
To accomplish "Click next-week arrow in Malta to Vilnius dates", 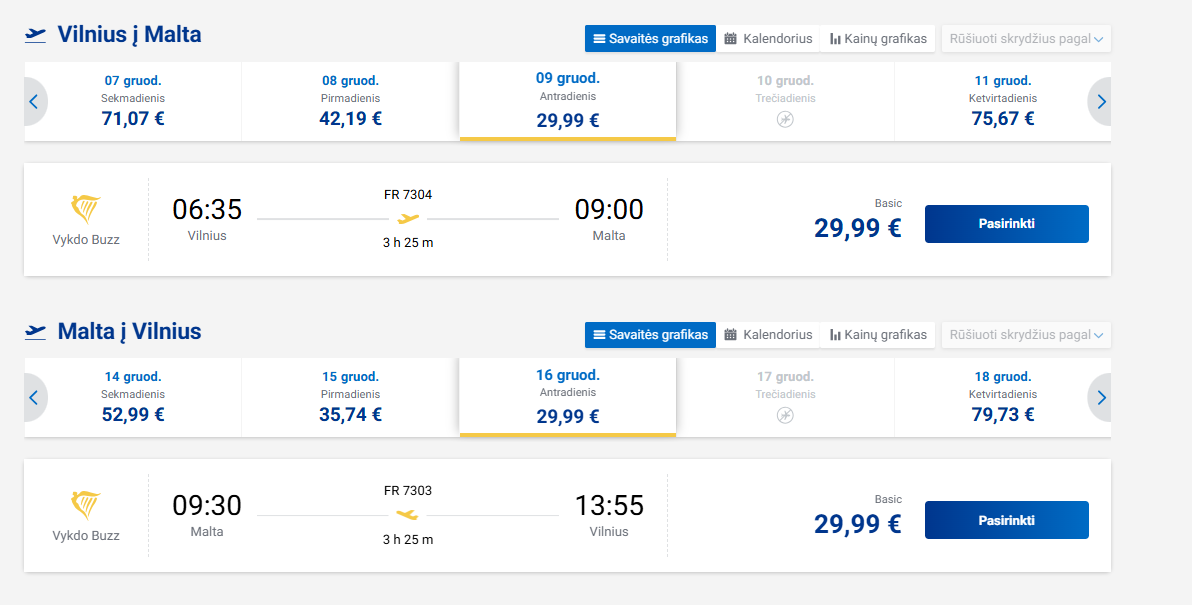I will 1101,397.
